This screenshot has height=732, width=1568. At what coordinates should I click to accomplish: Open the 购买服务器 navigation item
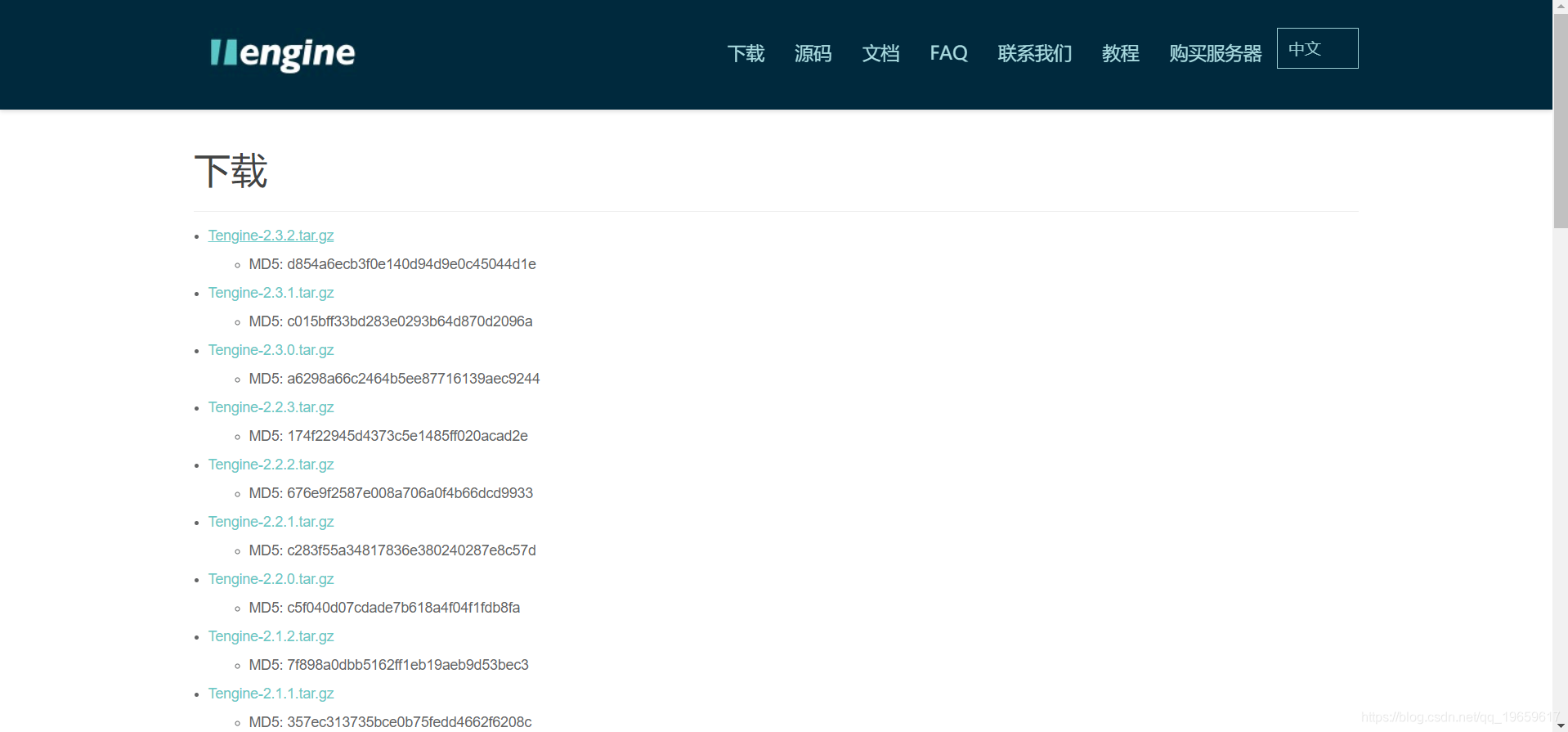point(1215,53)
